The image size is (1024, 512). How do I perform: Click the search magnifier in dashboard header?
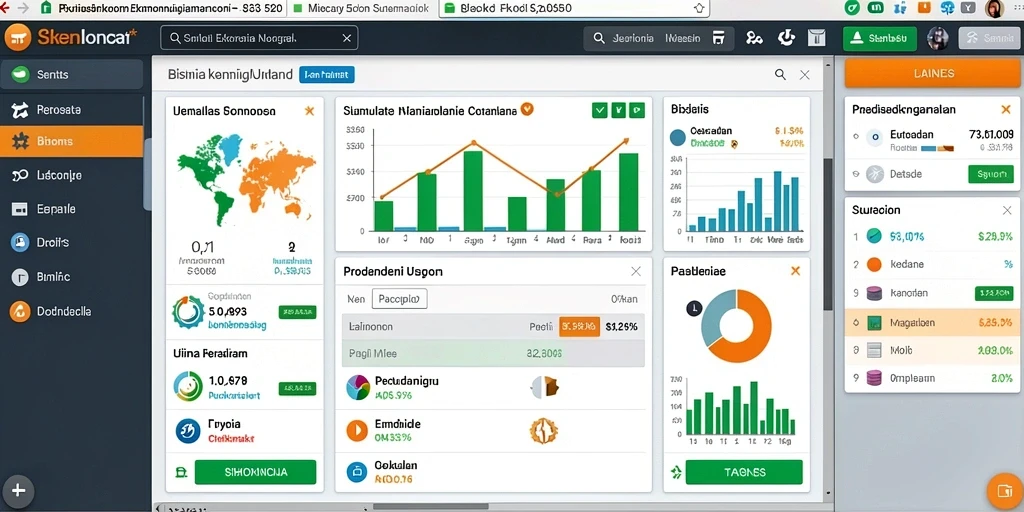pos(780,74)
